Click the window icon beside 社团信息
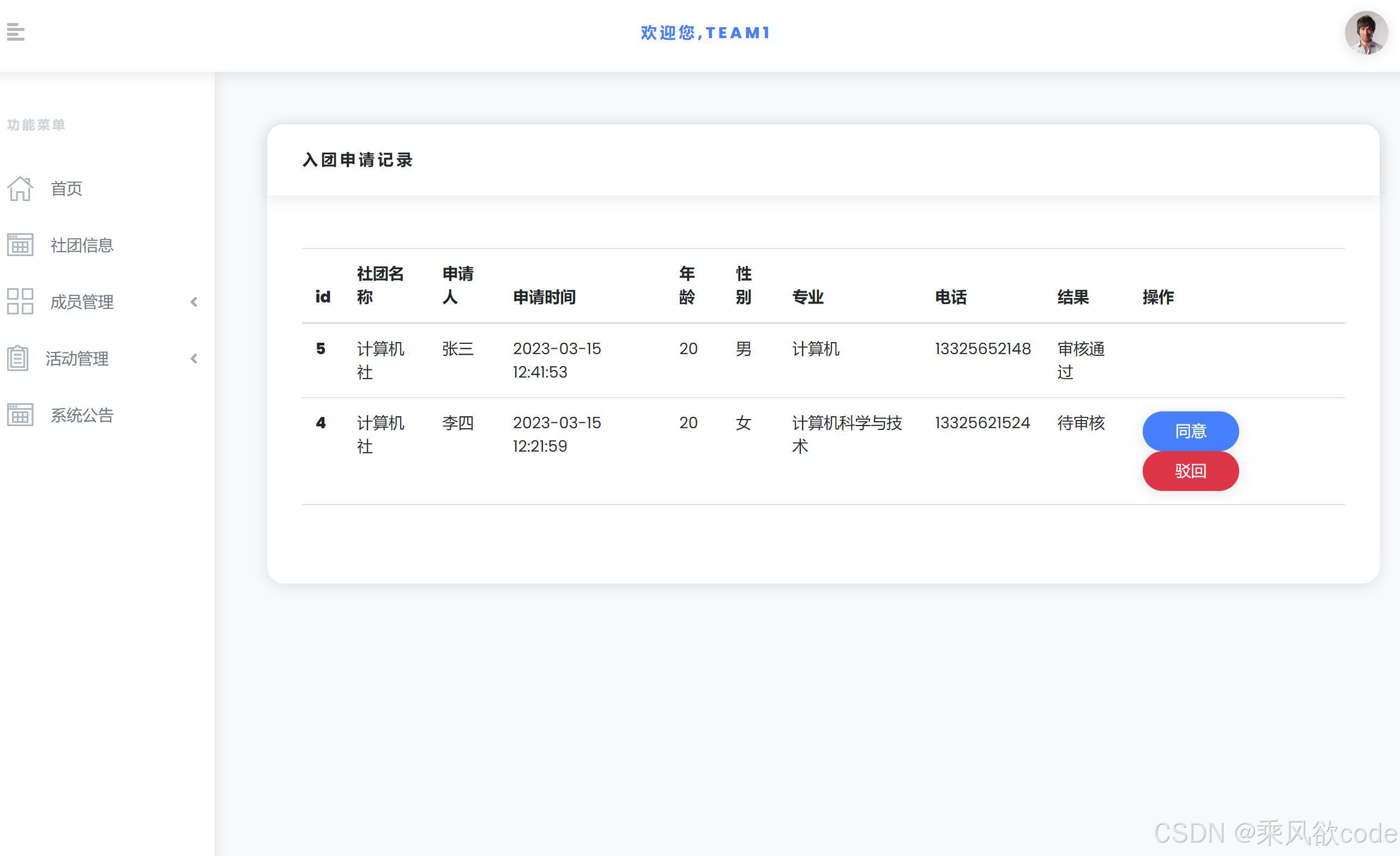Screen dimensions: 1400x856 (x=19, y=245)
